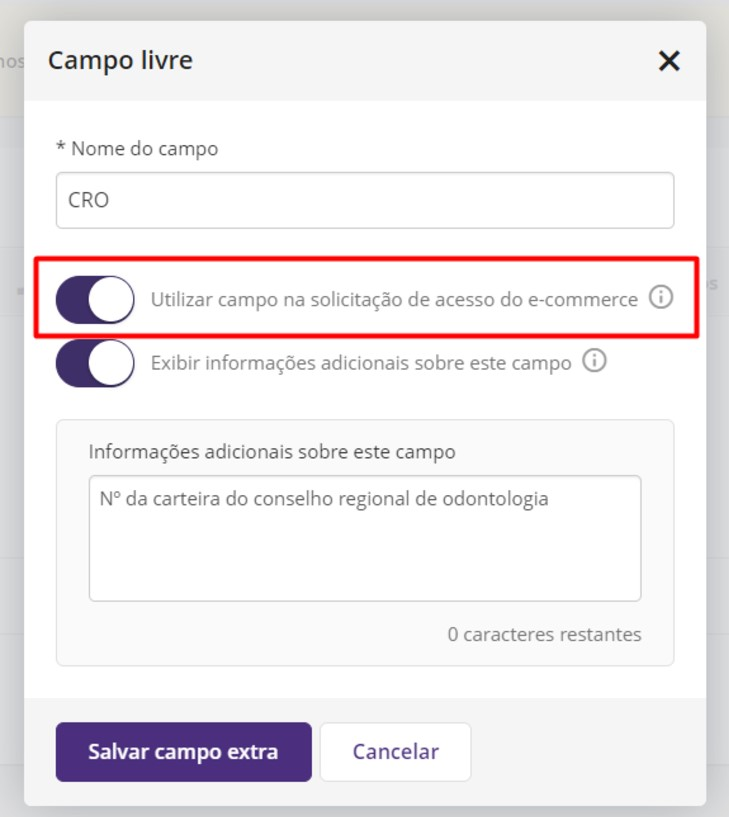Click the Informações adicionais sobre este campo heading
The image size is (729, 817).
tap(272, 452)
